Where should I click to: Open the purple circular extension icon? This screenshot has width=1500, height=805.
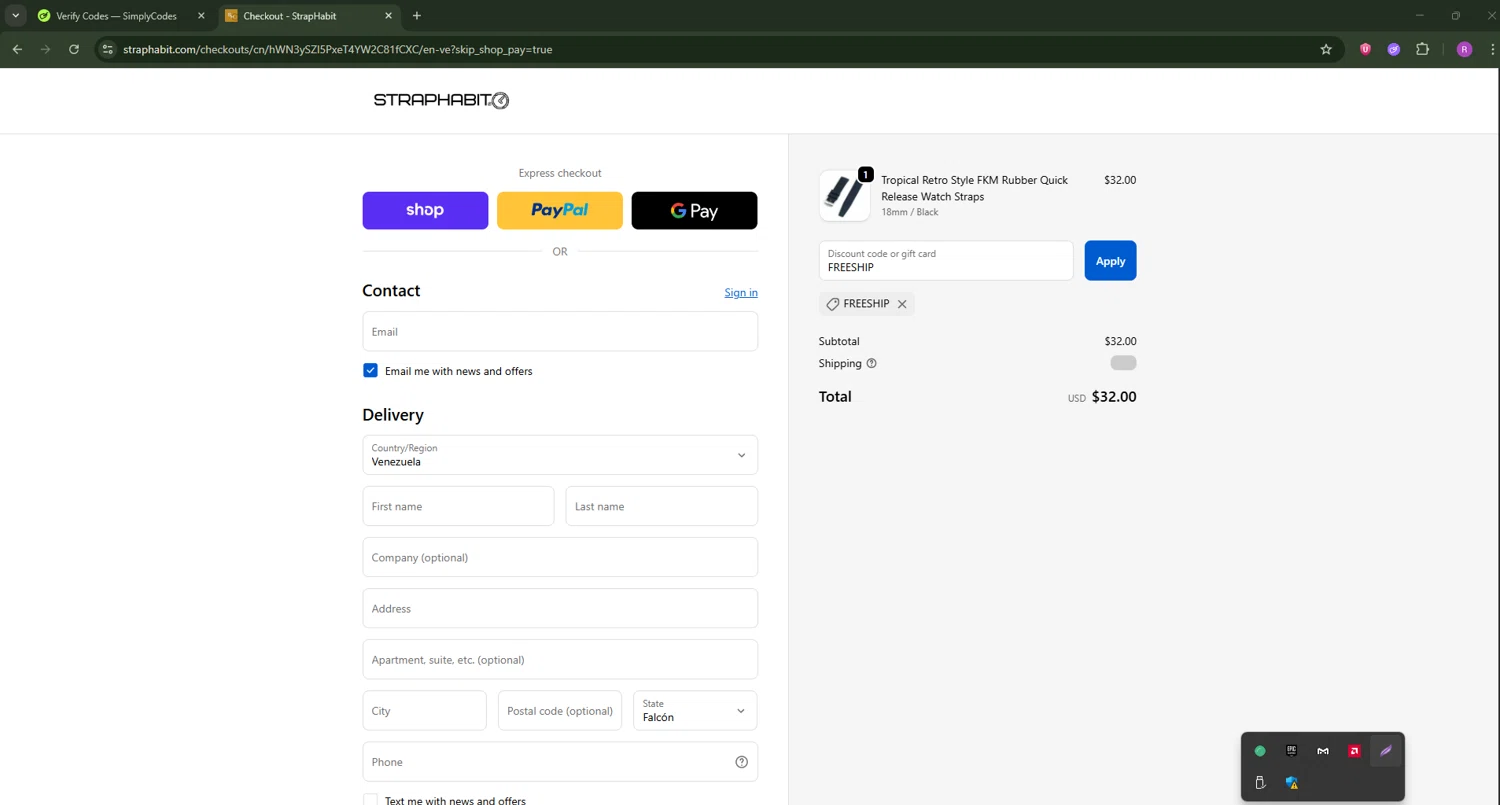pyautogui.click(x=1393, y=49)
